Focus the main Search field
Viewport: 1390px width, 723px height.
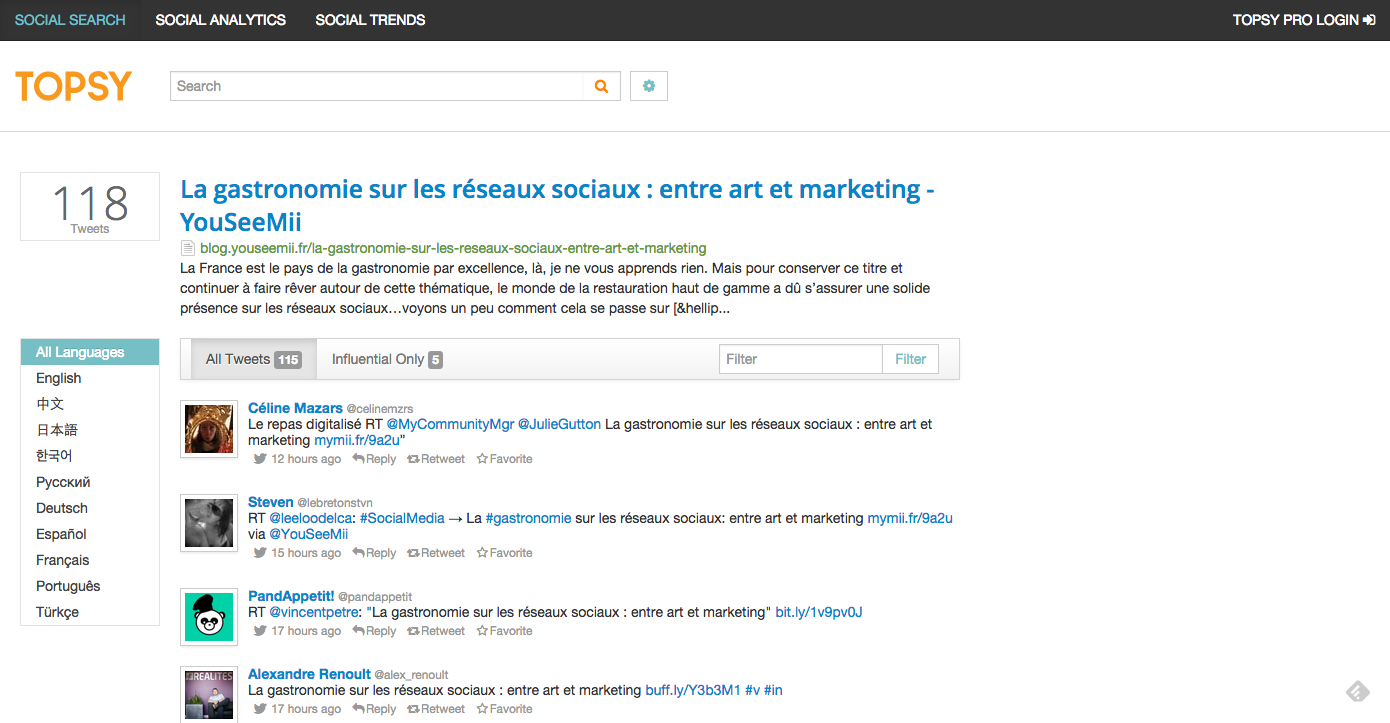click(x=377, y=86)
